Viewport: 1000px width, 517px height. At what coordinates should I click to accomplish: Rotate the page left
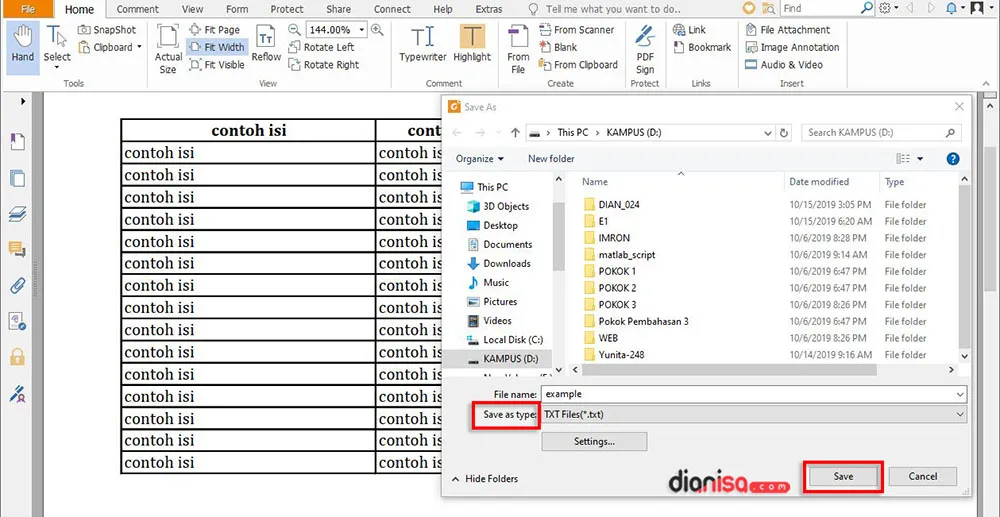(321, 47)
